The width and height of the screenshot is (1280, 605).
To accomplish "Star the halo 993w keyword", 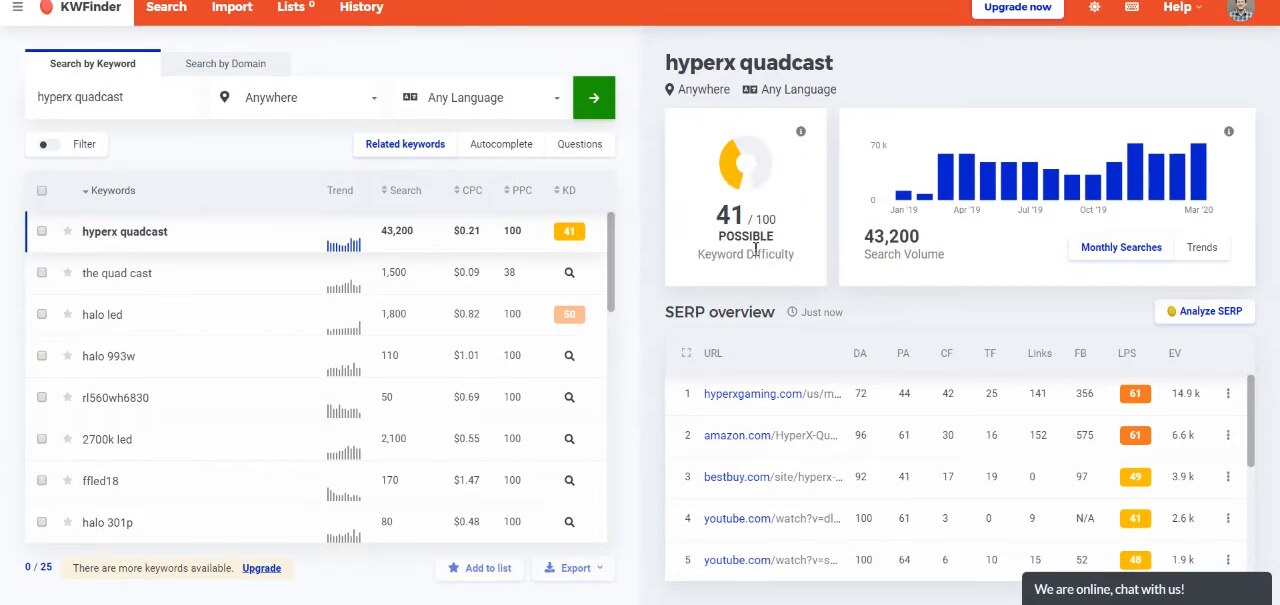I will coord(67,356).
